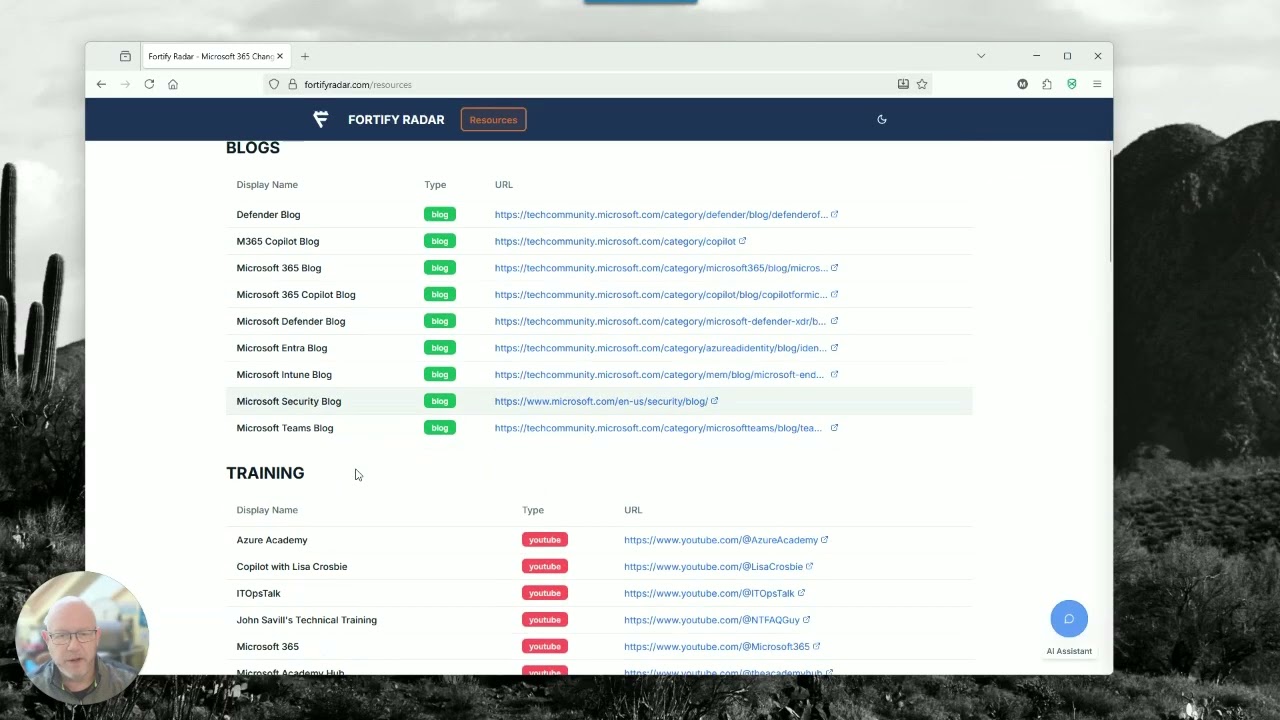Open the AI Assistant chat bubble
The width and height of the screenshot is (1280, 720).
coord(1069,619)
